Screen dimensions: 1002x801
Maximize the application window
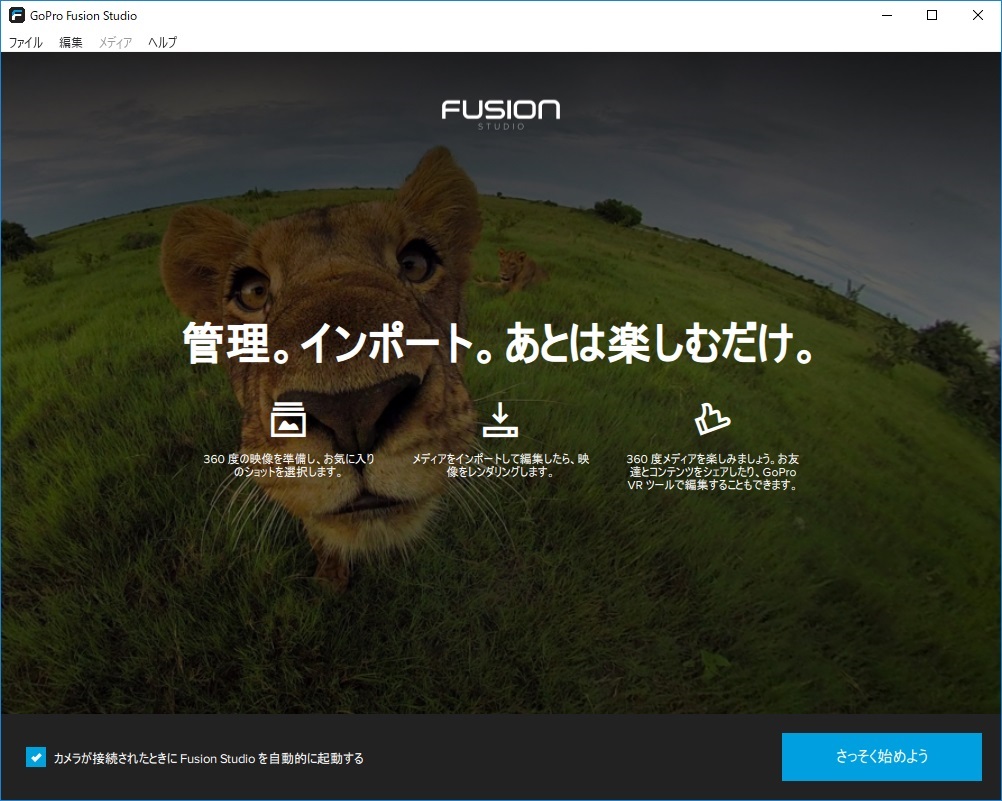[932, 15]
